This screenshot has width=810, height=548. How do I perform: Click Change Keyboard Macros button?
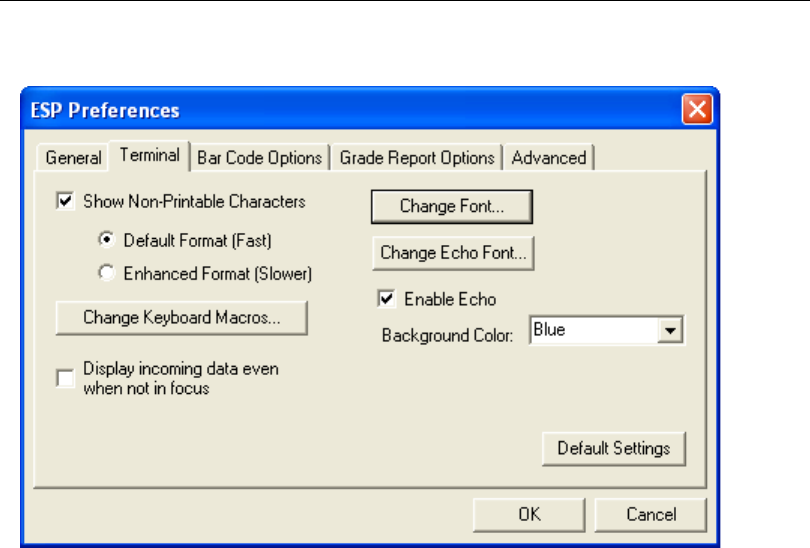(181, 318)
